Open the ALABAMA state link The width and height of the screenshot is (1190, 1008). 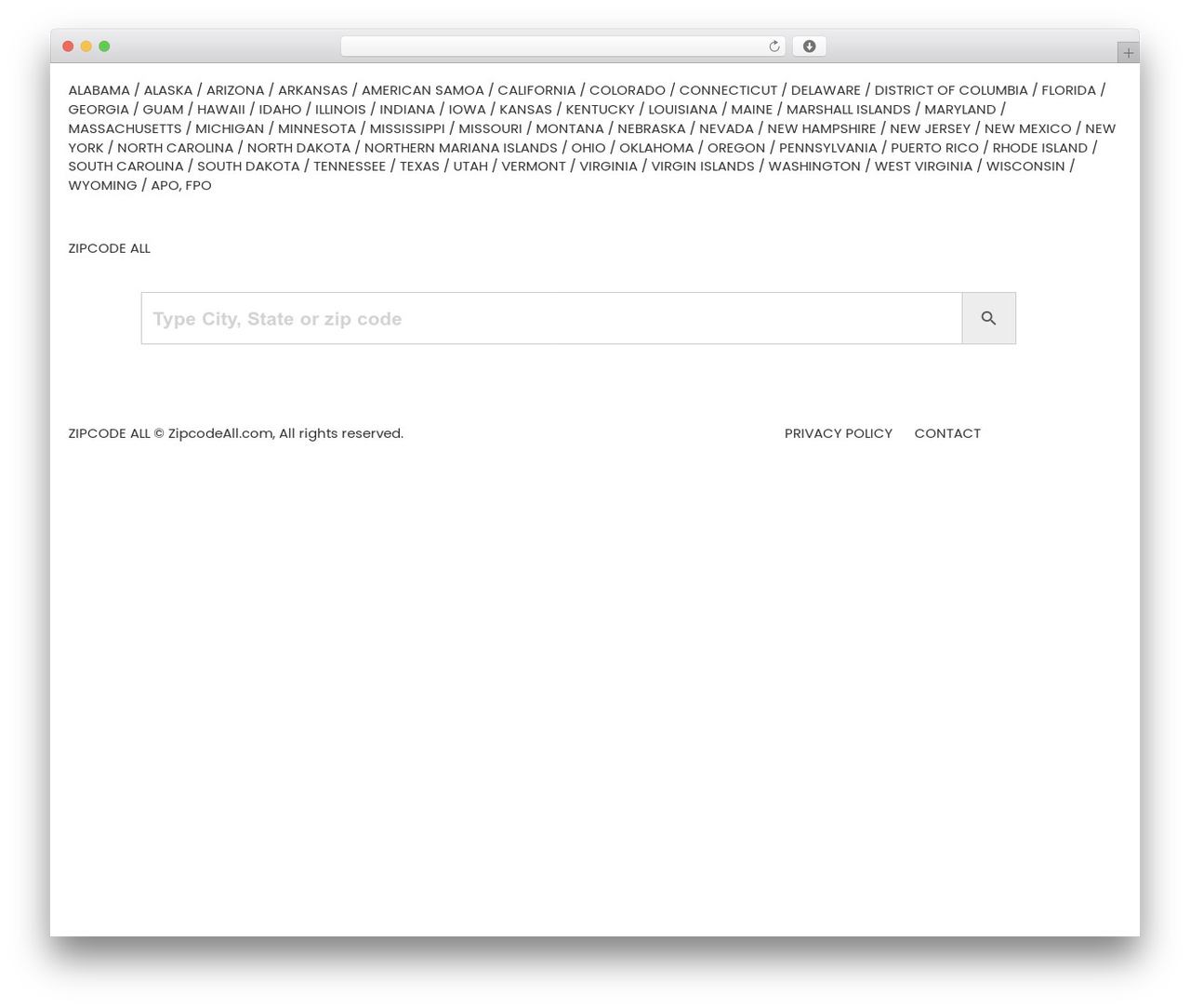(99, 90)
